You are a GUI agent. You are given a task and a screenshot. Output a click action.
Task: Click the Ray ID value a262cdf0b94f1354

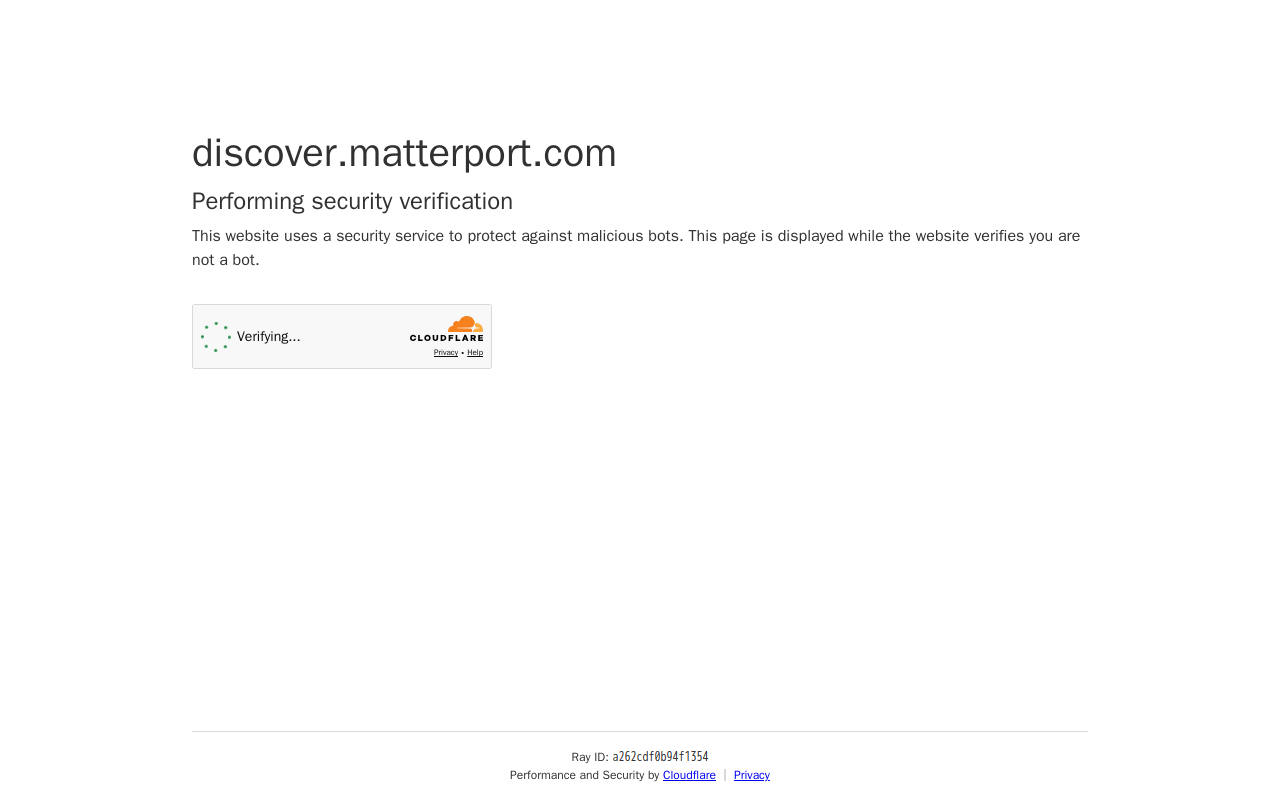coord(660,757)
